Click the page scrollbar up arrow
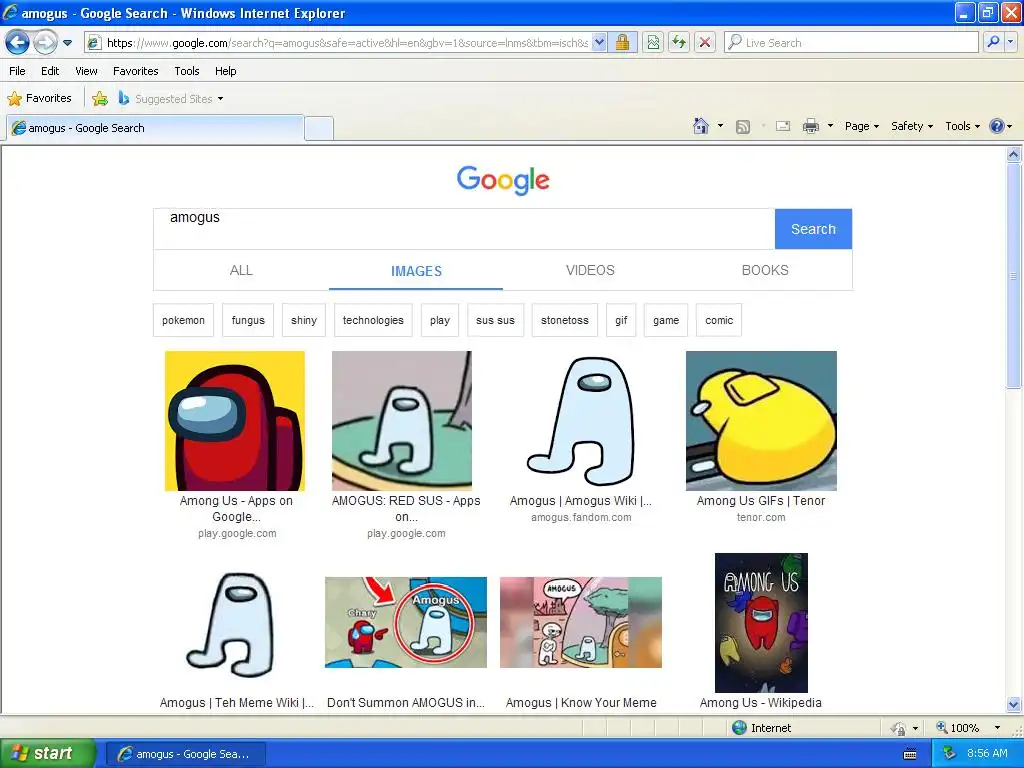Image resolution: width=1024 pixels, height=768 pixels. (1014, 155)
